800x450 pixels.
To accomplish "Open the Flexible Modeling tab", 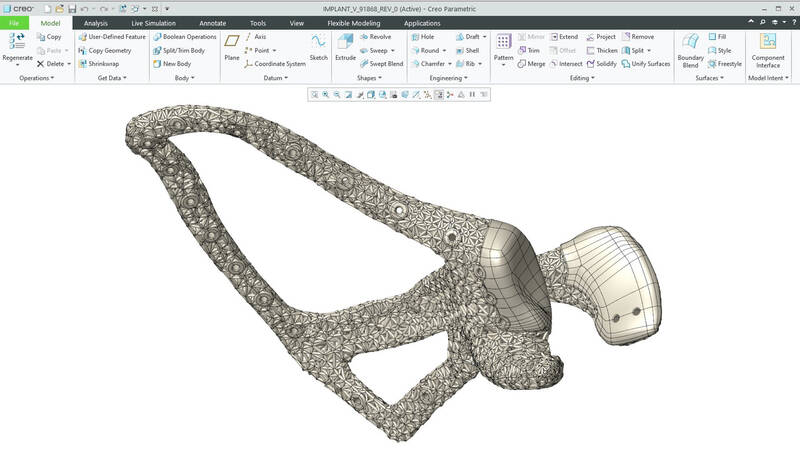I will pyautogui.click(x=355, y=22).
